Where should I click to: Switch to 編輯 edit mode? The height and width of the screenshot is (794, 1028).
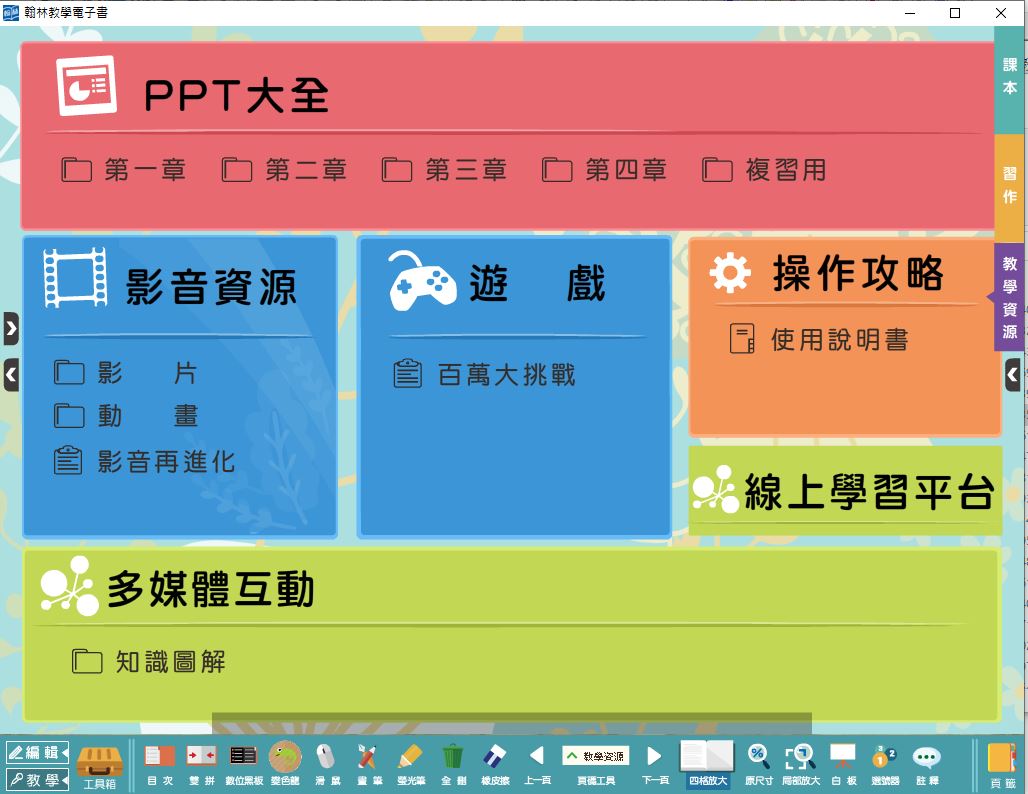(x=36, y=752)
